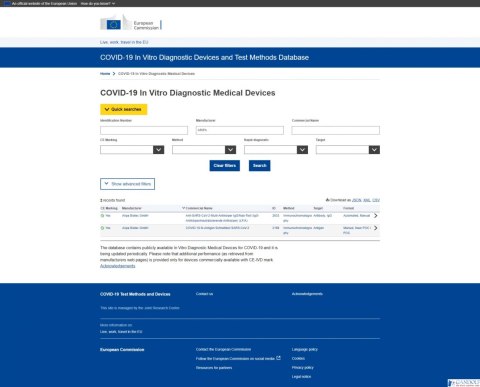Image resolution: width=480 pixels, height=387 pixels.
Task: Open 'Privacy policy' footer link
Action: pos(303,368)
